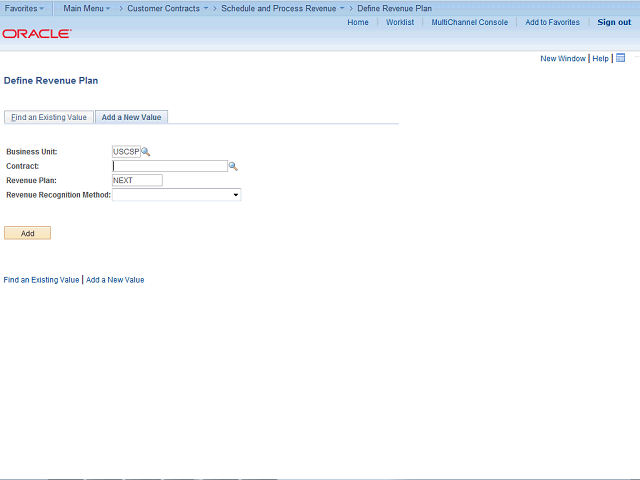This screenshot has height=480, width=640.
Task: Click bottom Find an Existing Value link
Action: [41, 280]
